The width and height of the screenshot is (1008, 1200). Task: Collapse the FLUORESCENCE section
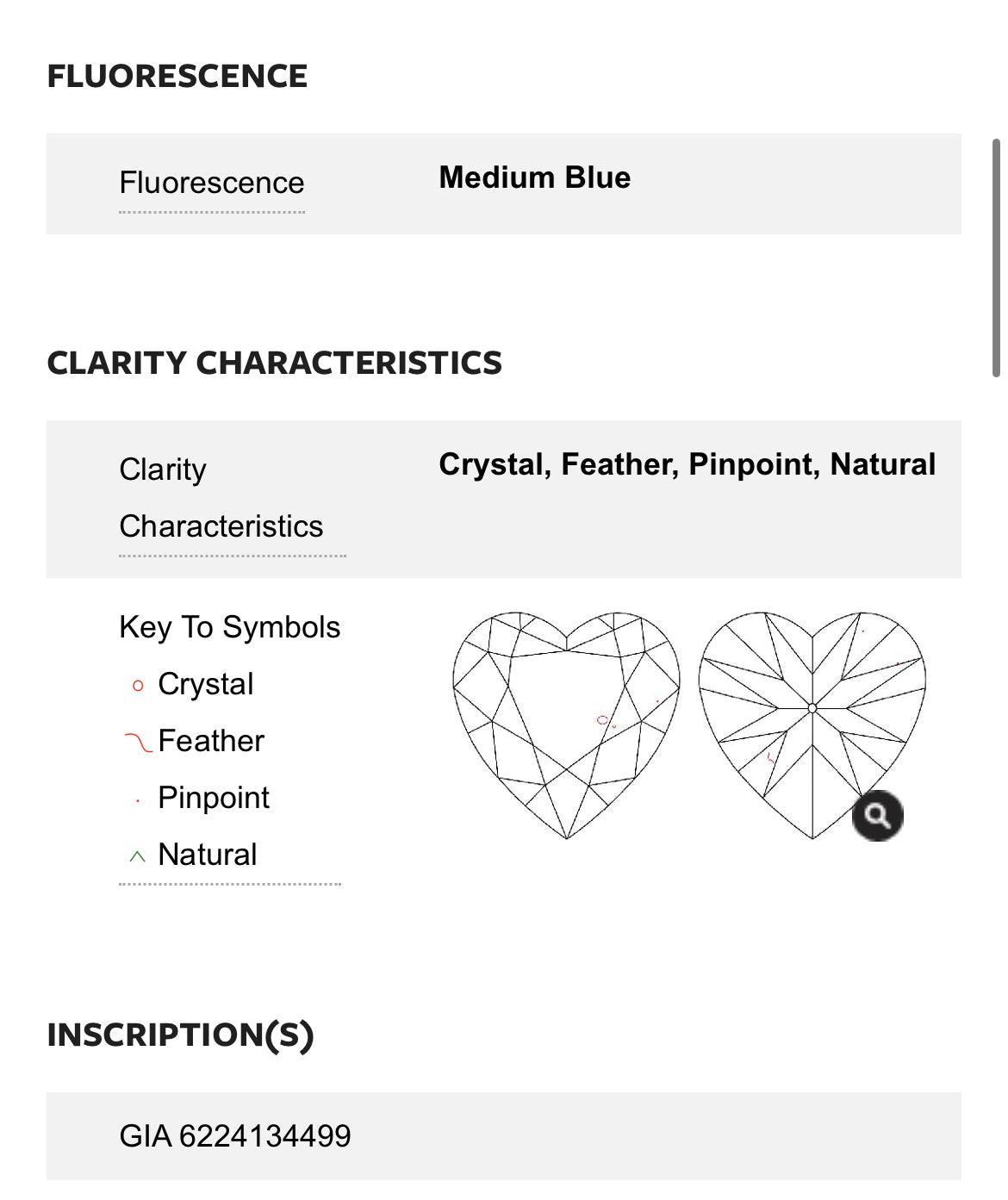[177, 76]
